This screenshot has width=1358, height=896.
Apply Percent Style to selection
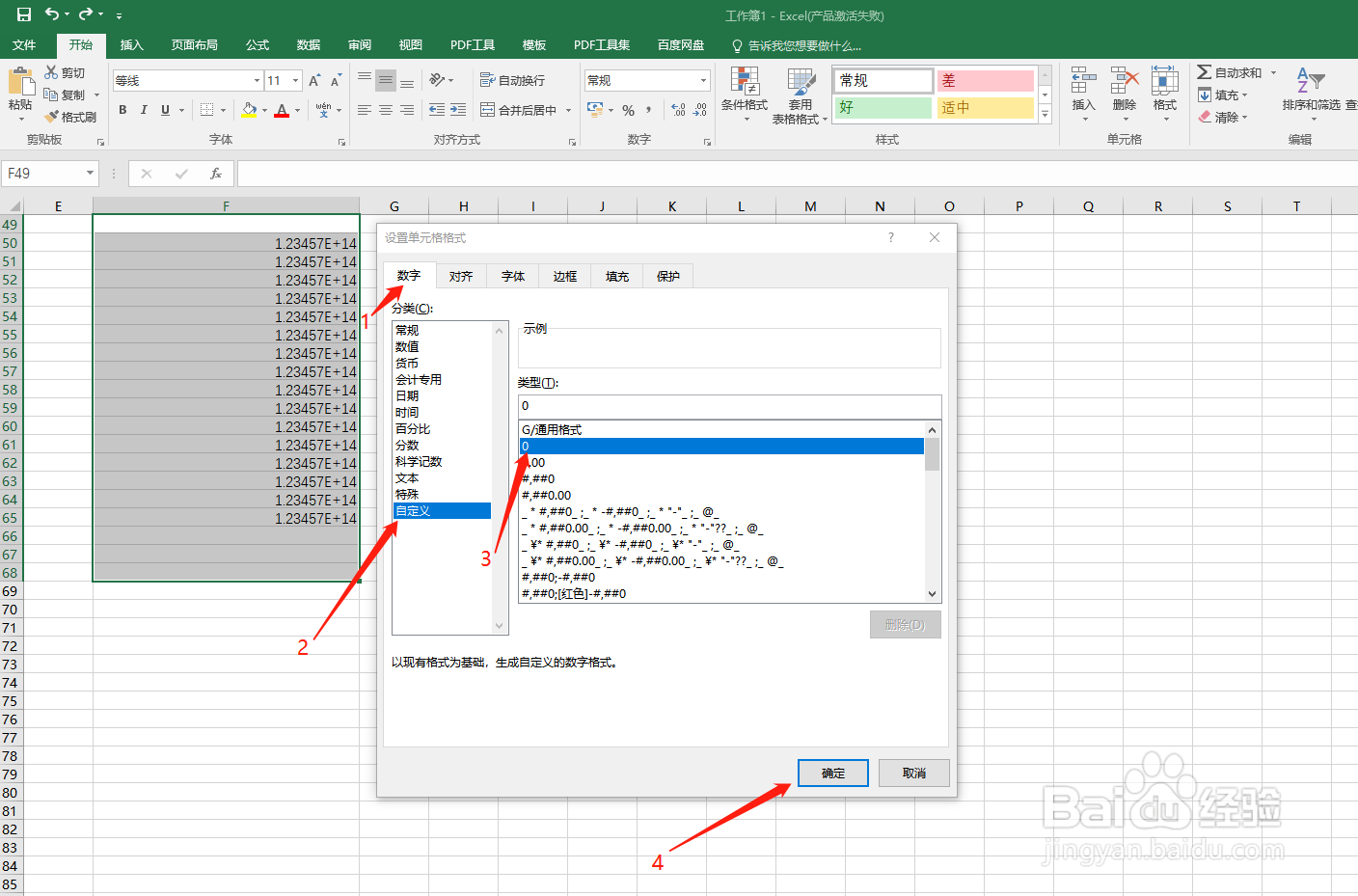[x=627, y=111]
